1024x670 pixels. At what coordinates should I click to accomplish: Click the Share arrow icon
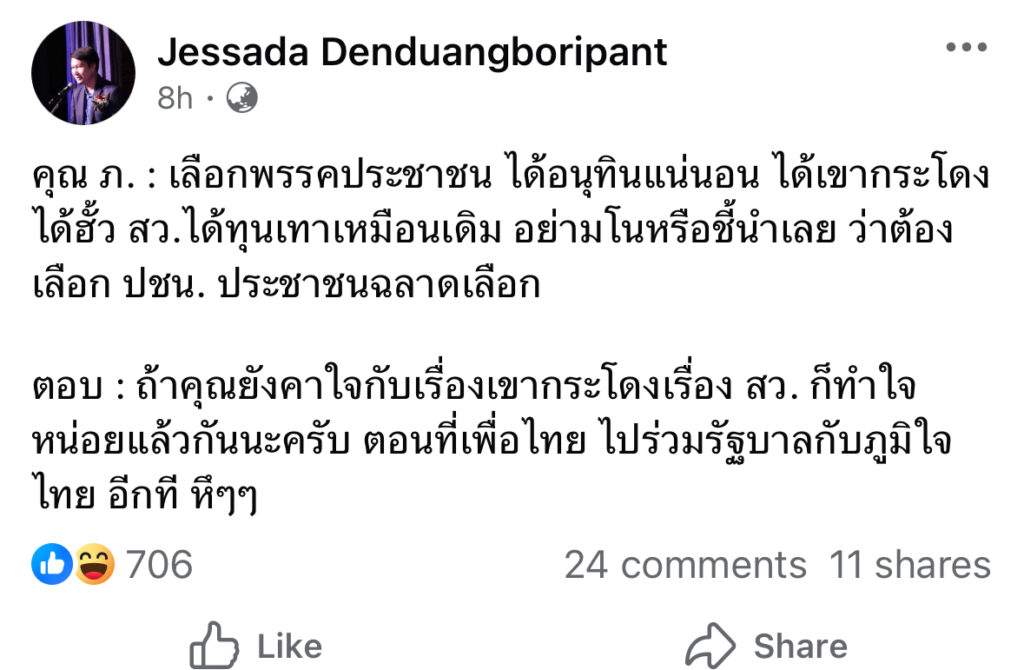[x=710, y=645]
